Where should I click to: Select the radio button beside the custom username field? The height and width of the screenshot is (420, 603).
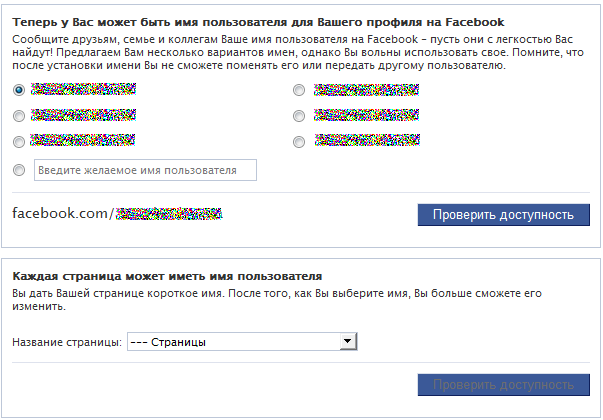point(19,170)
